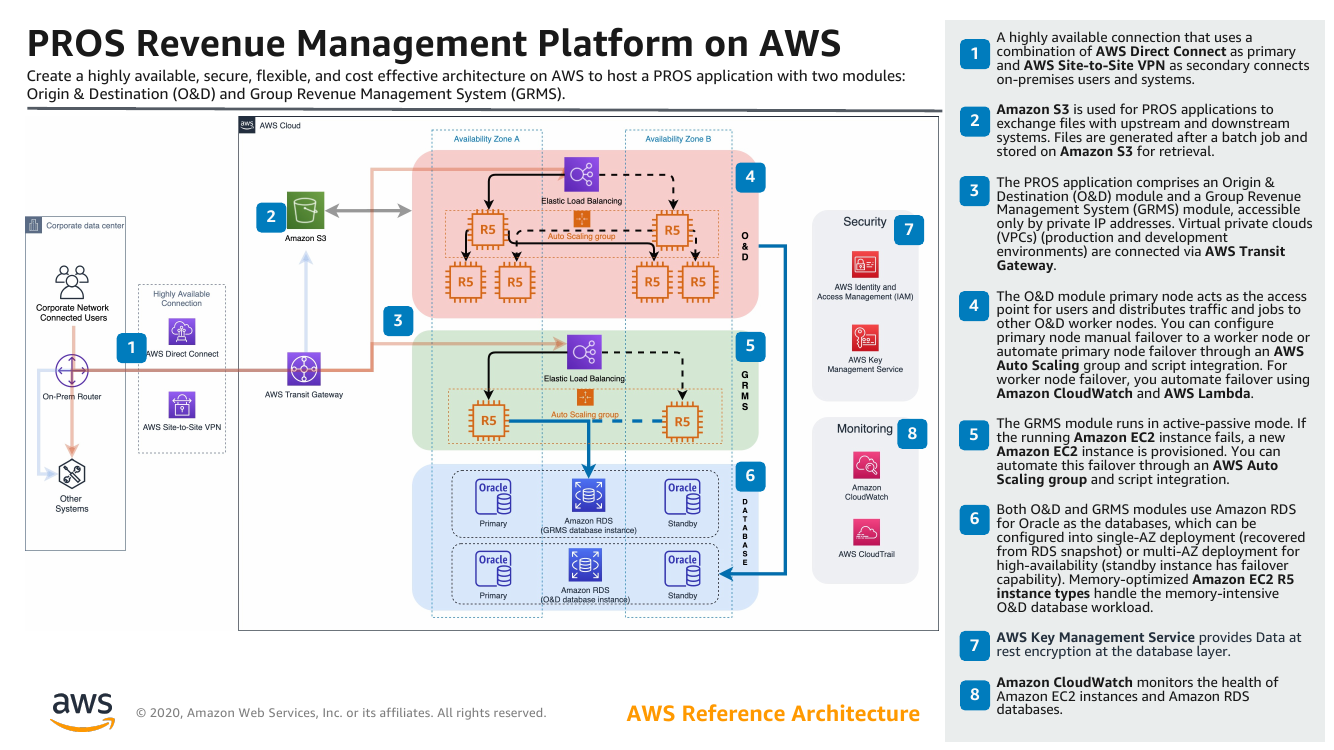The width and height of the screenshot is (1334, 750).
Task: Click the AWS Identity and Access Management icon
Action: (x=865, y=264)
